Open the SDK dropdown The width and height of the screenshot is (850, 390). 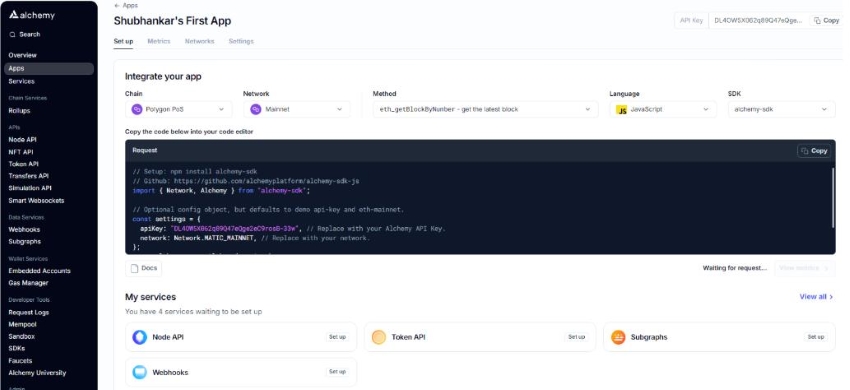[x=781, y=109]
